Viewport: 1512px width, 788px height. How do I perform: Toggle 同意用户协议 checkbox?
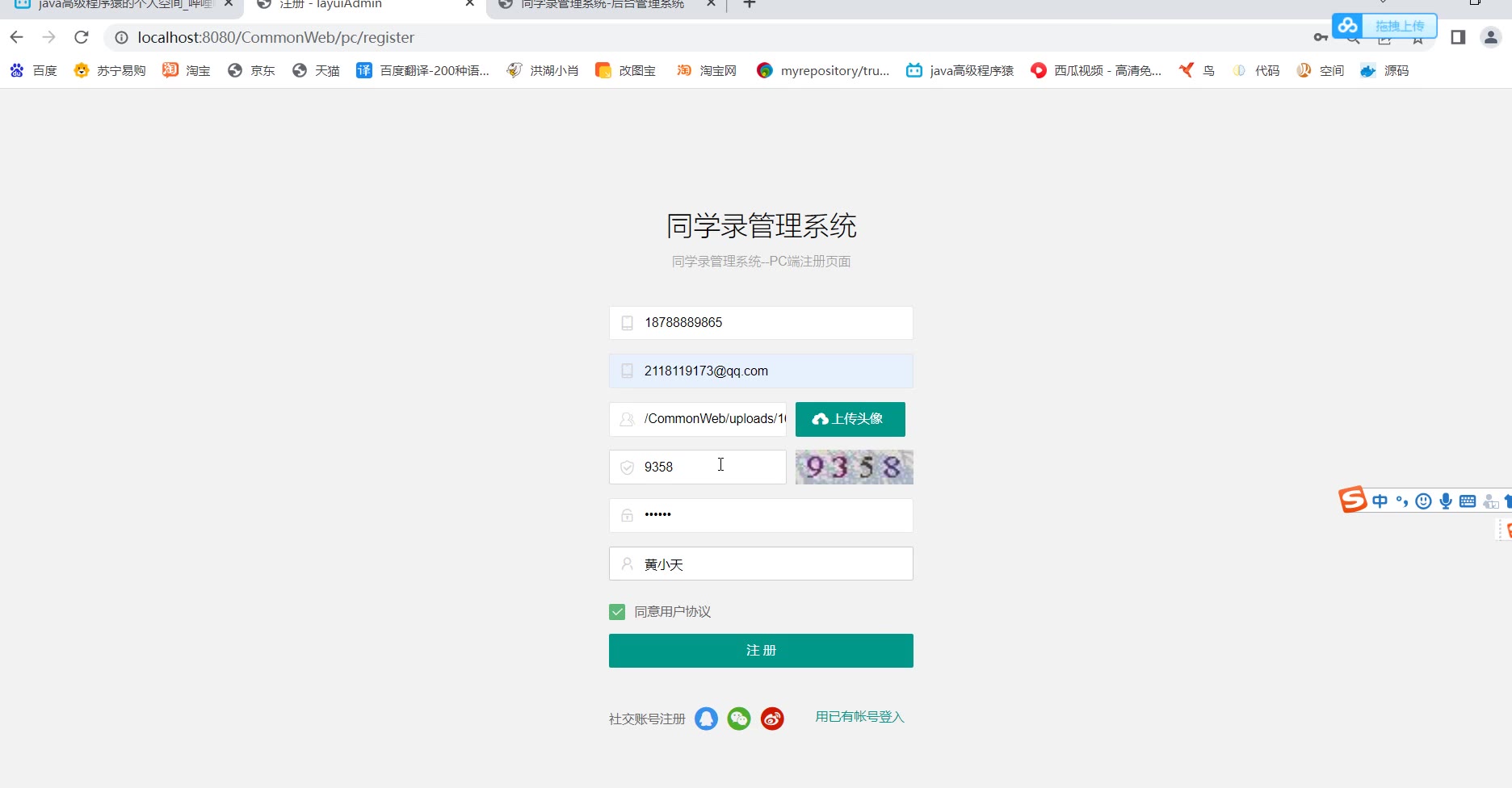(x=617, y=612)
